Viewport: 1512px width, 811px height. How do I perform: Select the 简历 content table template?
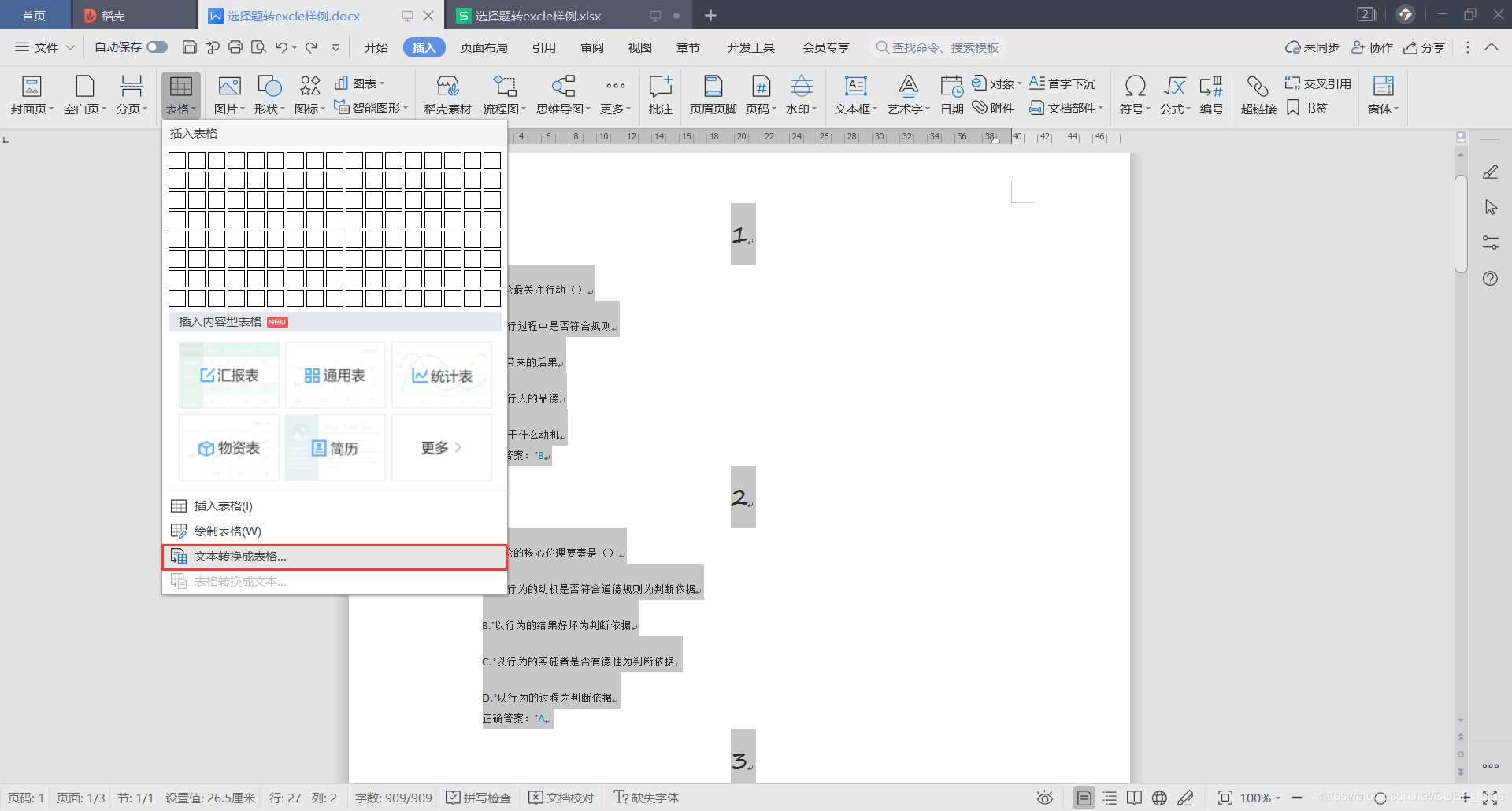tap(335, 448)
